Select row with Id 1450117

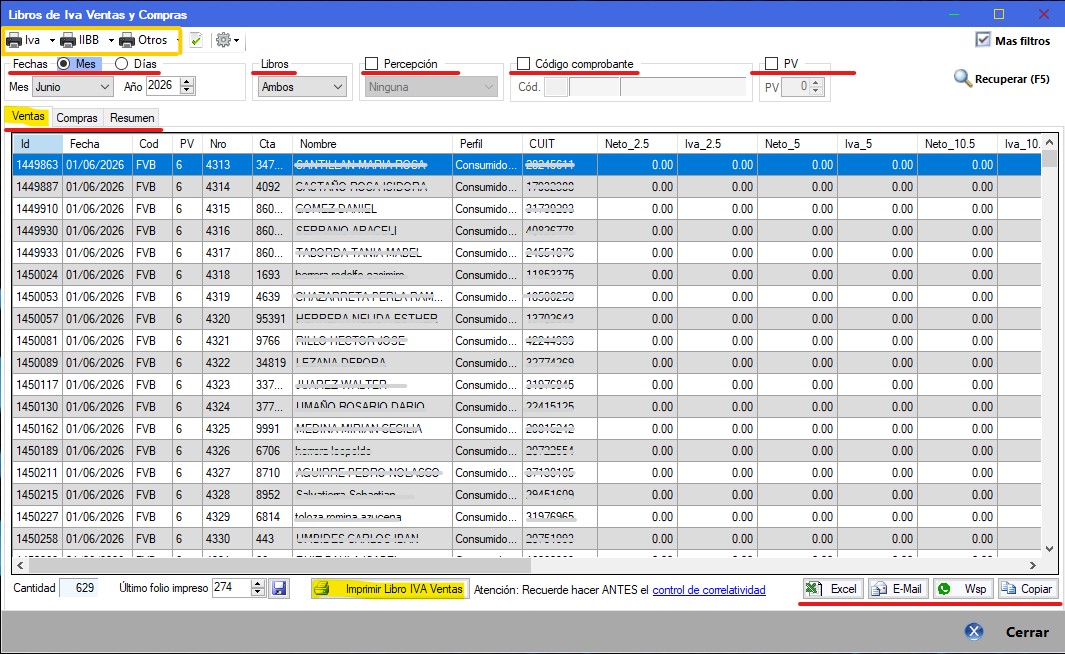point(526,385)
